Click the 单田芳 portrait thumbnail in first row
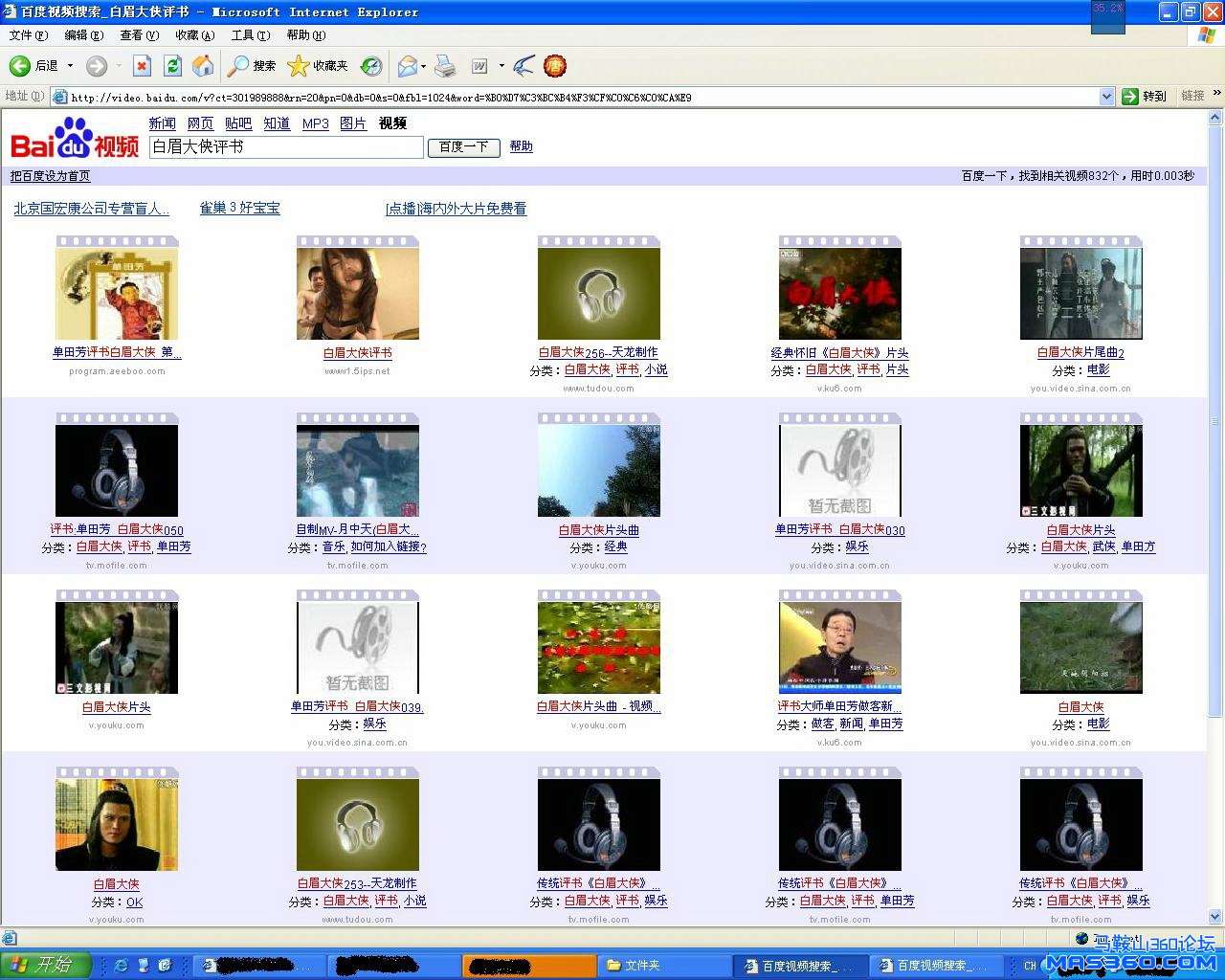The height and width of the screenshot is (980, 1225). click(117, 294)
